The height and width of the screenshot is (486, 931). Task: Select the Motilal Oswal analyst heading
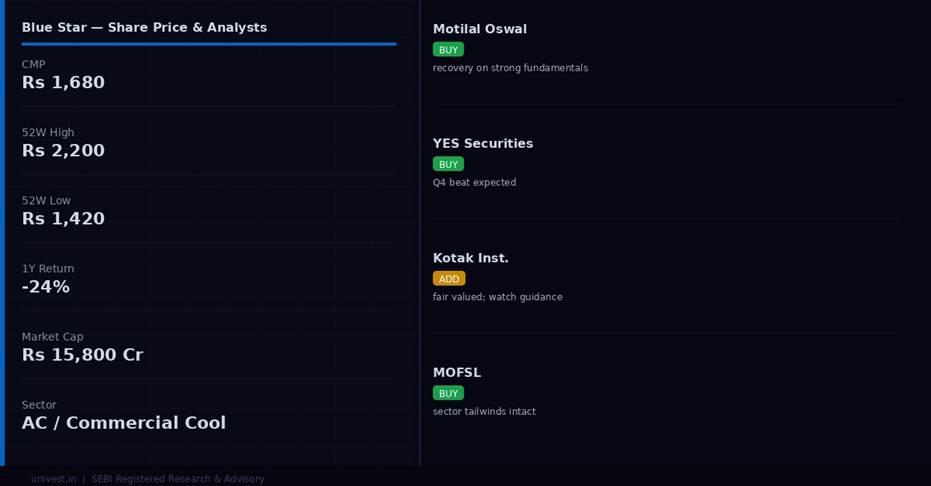click(x=480, y=29)
